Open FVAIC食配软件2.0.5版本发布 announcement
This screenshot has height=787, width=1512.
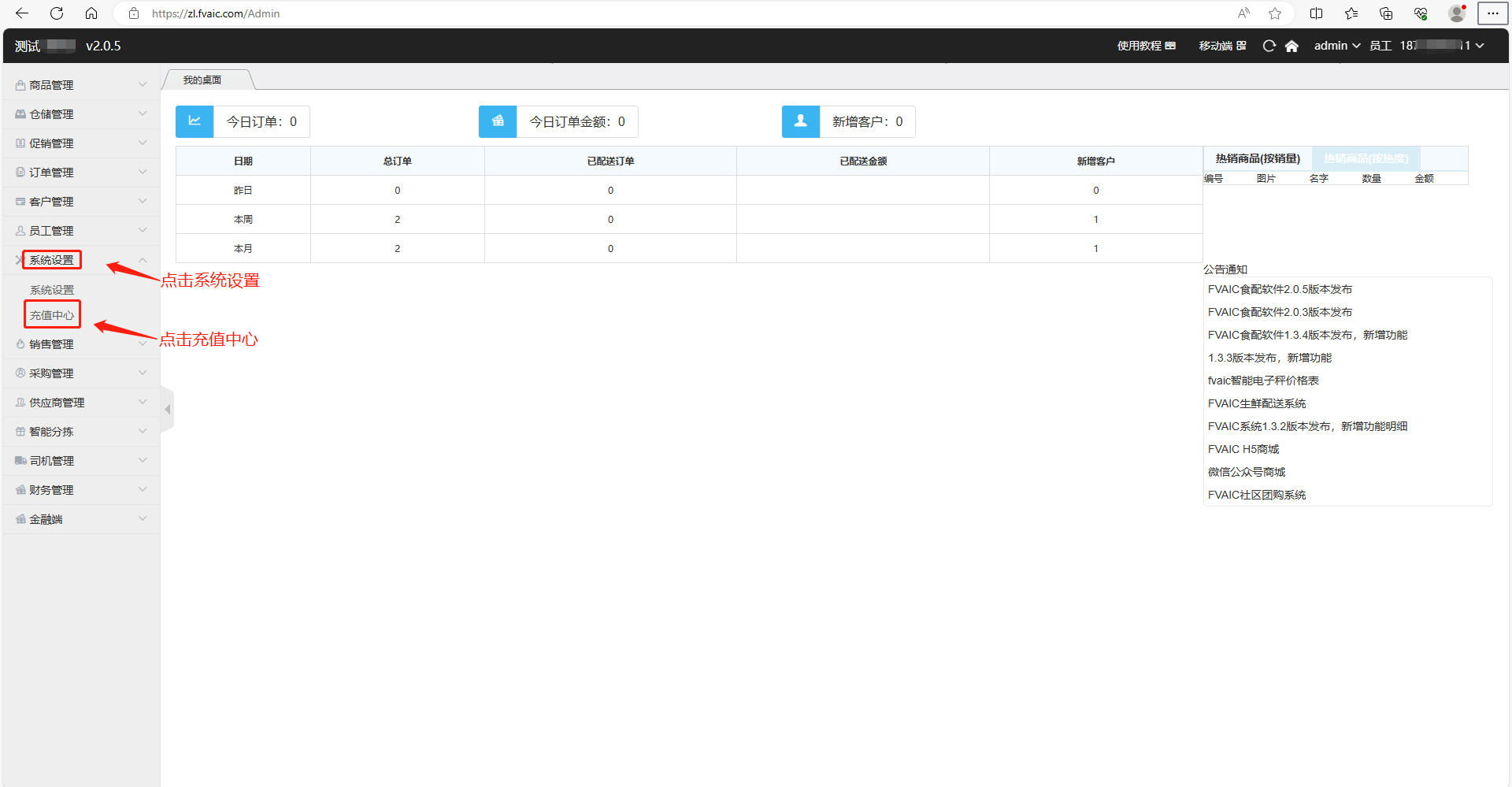point(1280,289)
